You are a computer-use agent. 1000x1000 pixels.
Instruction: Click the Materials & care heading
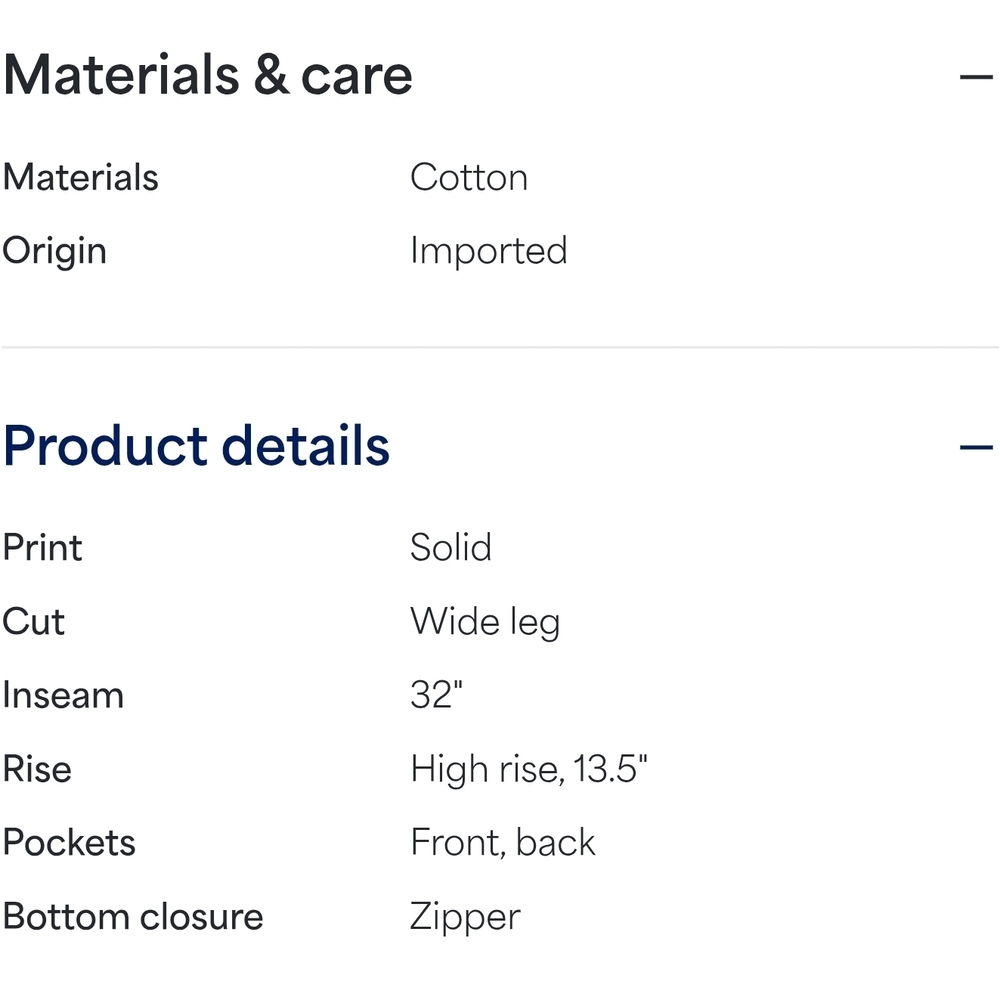(x=208, y=76)
